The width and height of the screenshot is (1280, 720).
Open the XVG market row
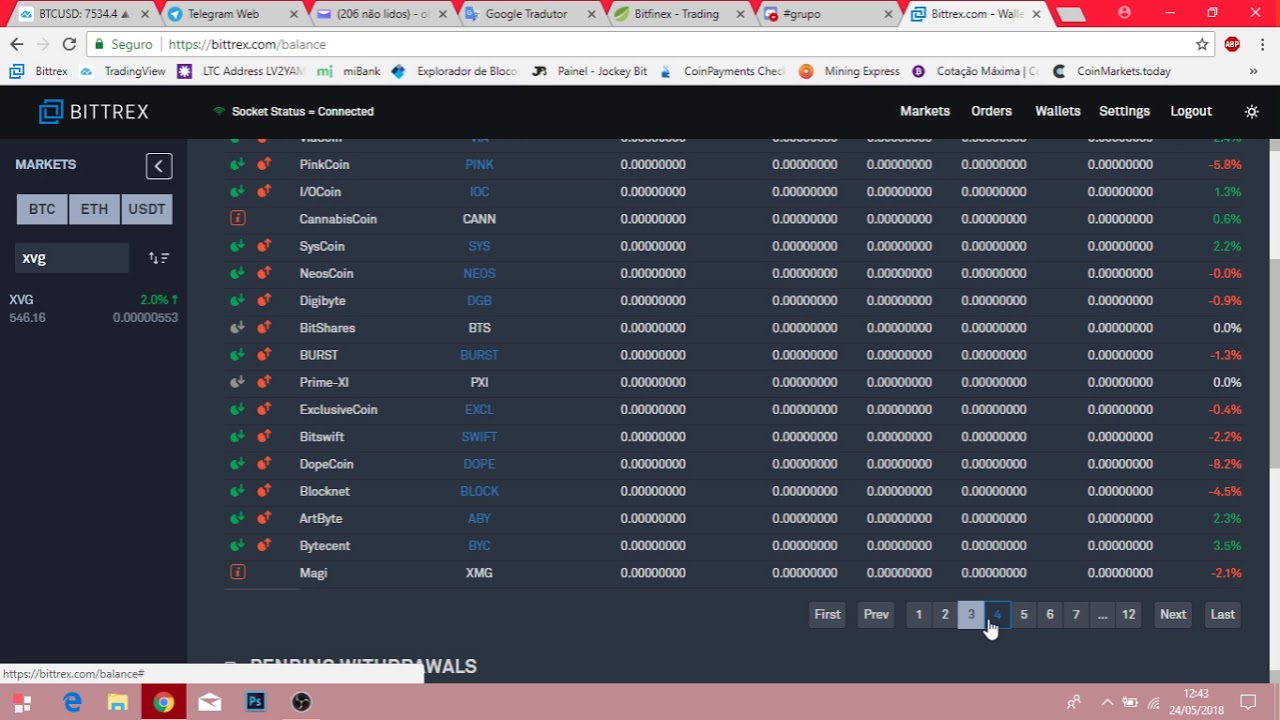[93, 308]
